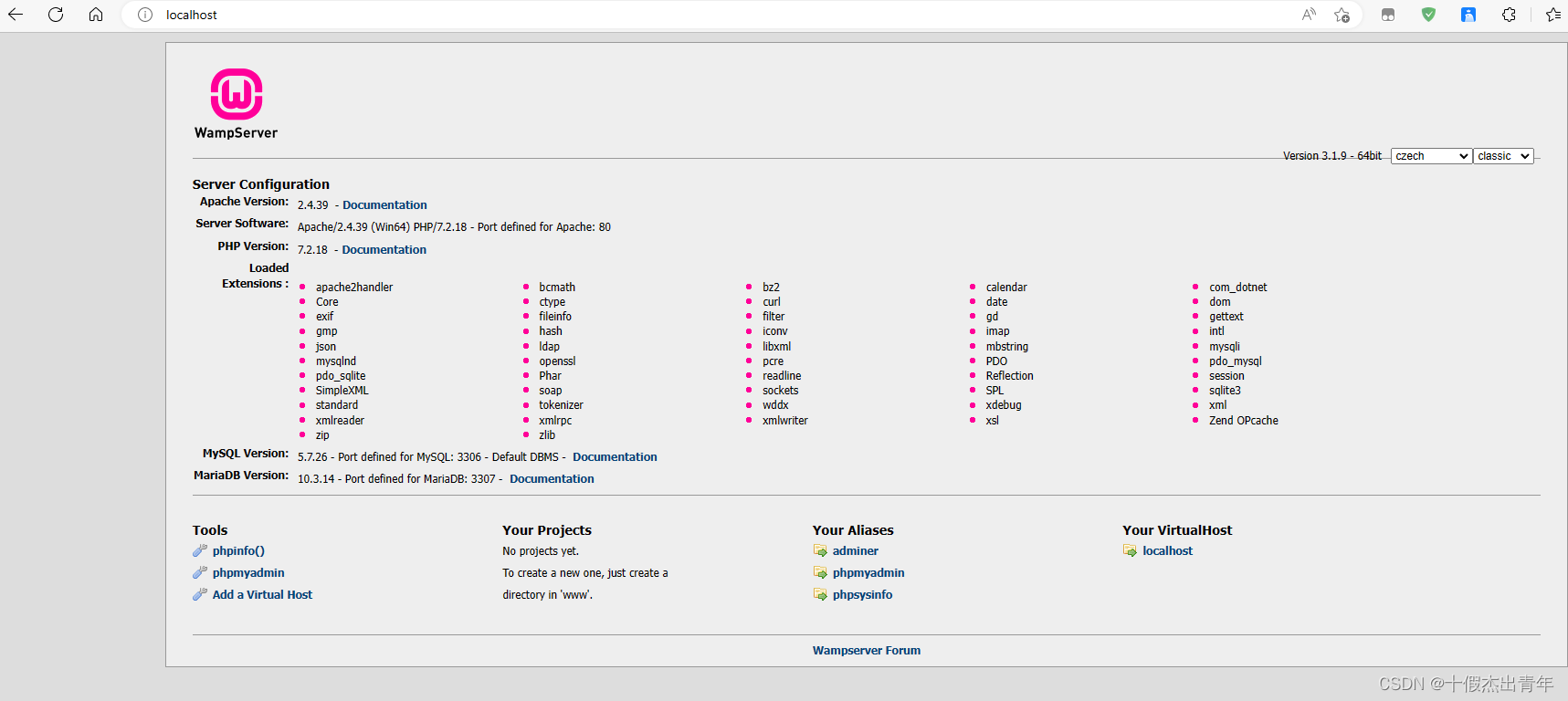Click the folder icon beside localhost VirtualHost
The height and width of the screenshot is (701, 1568).
pyautogui.click(x=1131, y=550)
